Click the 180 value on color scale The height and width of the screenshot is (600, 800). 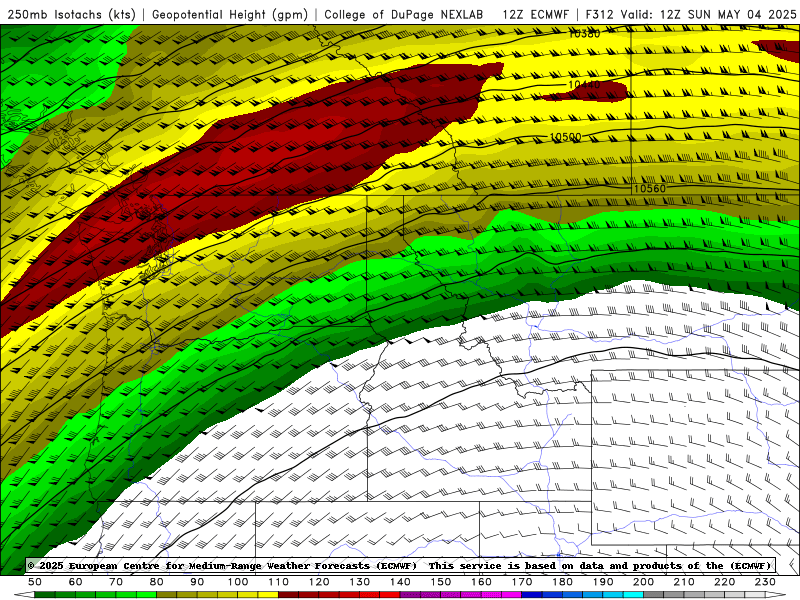(x=562, y=582)
